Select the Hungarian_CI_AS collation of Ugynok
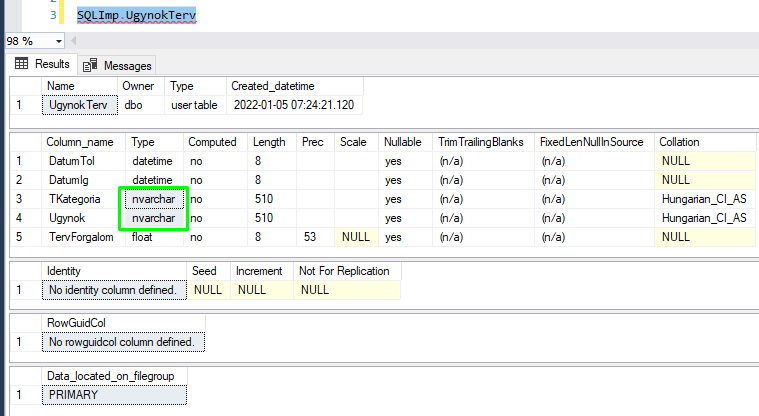 pyautogui.click(x=705, y=218)
